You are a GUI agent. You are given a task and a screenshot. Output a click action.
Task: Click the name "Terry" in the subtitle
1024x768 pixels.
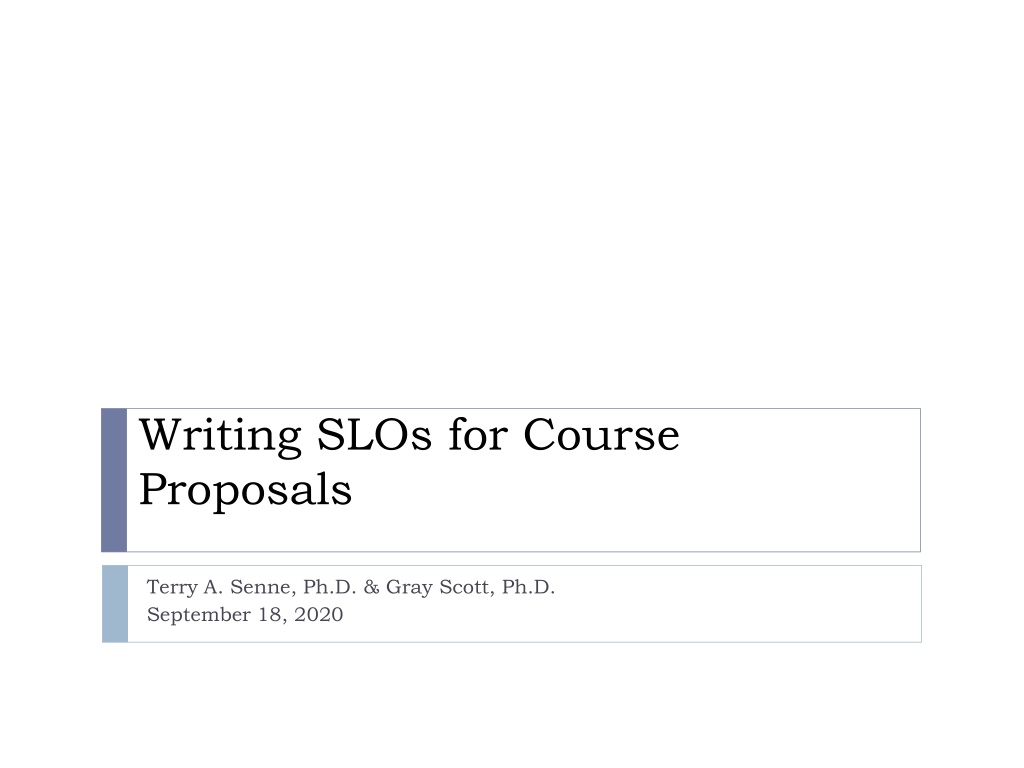[x=172, y=588]
